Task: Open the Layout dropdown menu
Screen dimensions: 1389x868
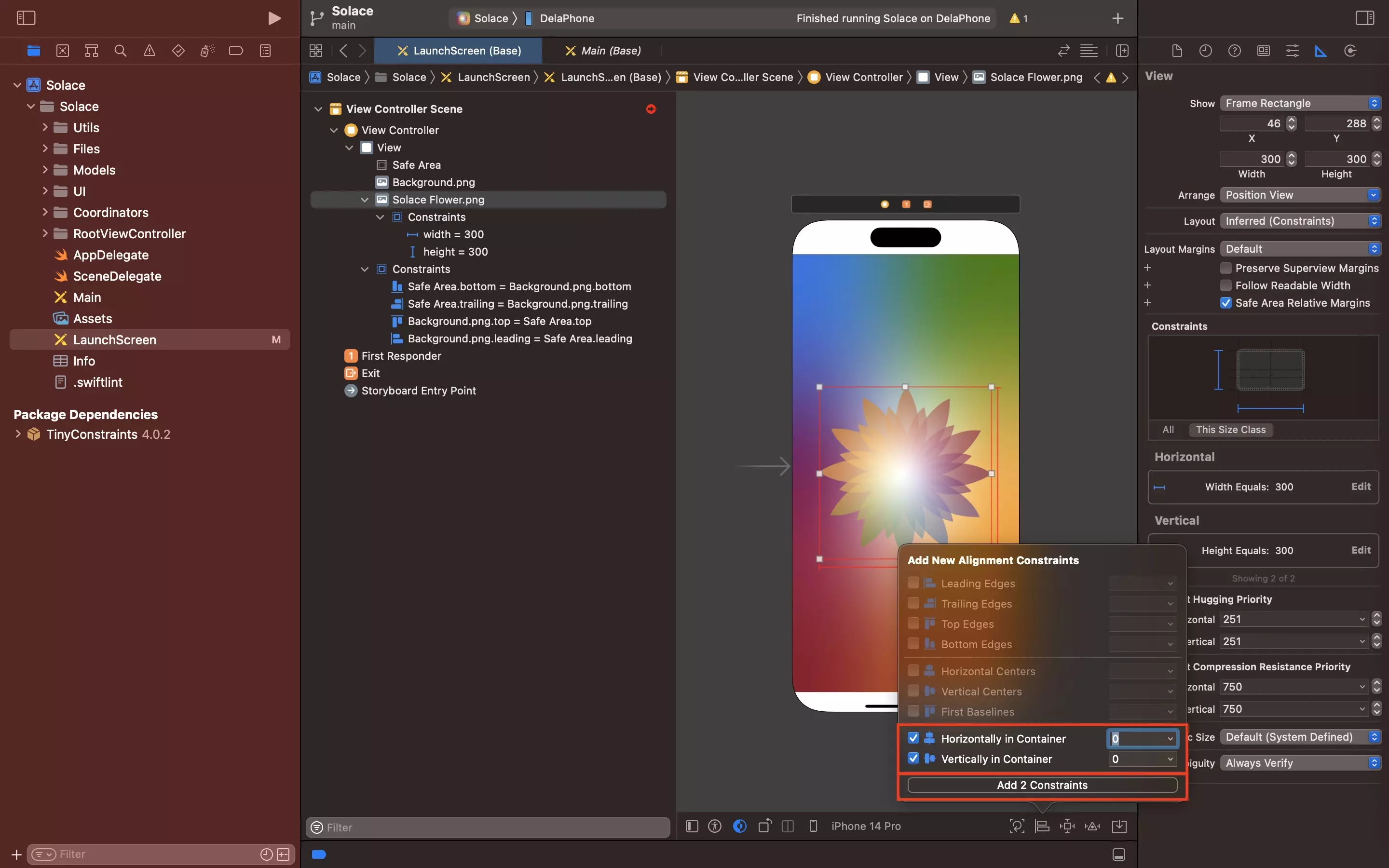Action: 1299,220
